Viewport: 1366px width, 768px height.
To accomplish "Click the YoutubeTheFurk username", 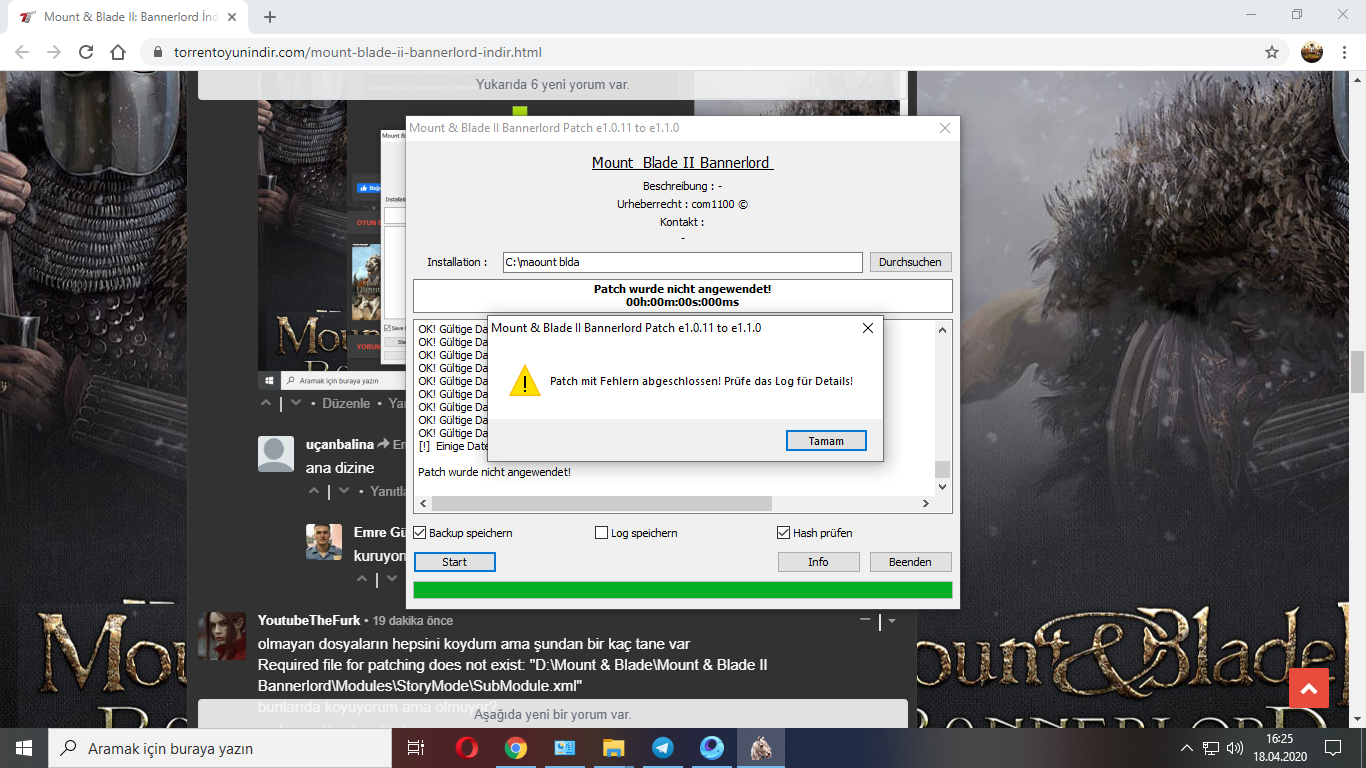I will click(x=309, y=620).
